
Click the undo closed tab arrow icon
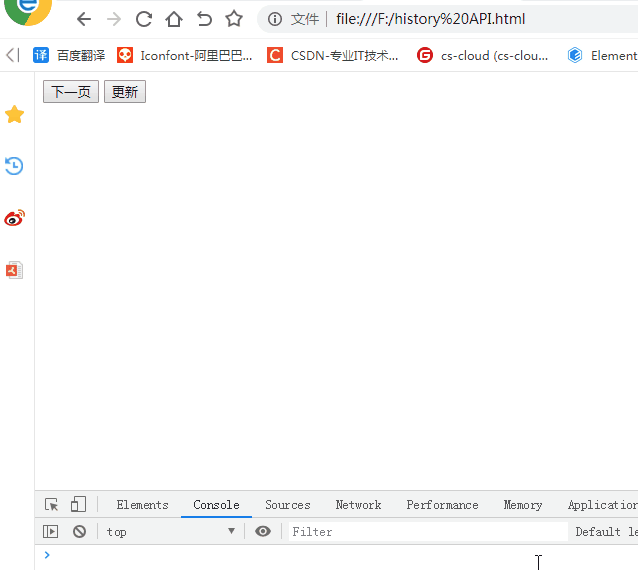click(x=204, y=19)
